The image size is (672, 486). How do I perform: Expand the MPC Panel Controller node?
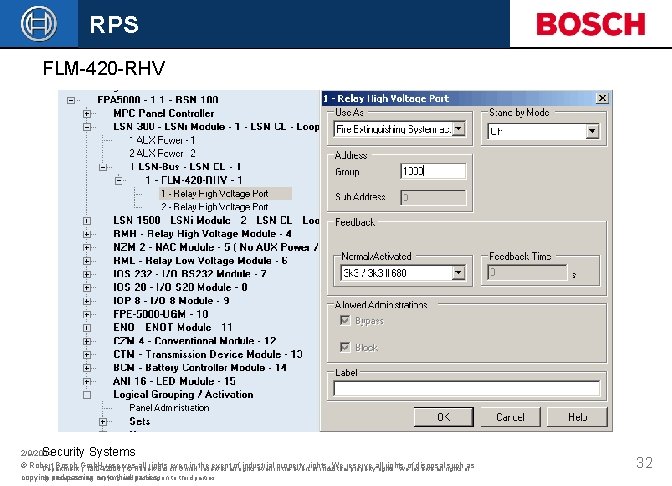pyautogui.click(x=87, y=114)
